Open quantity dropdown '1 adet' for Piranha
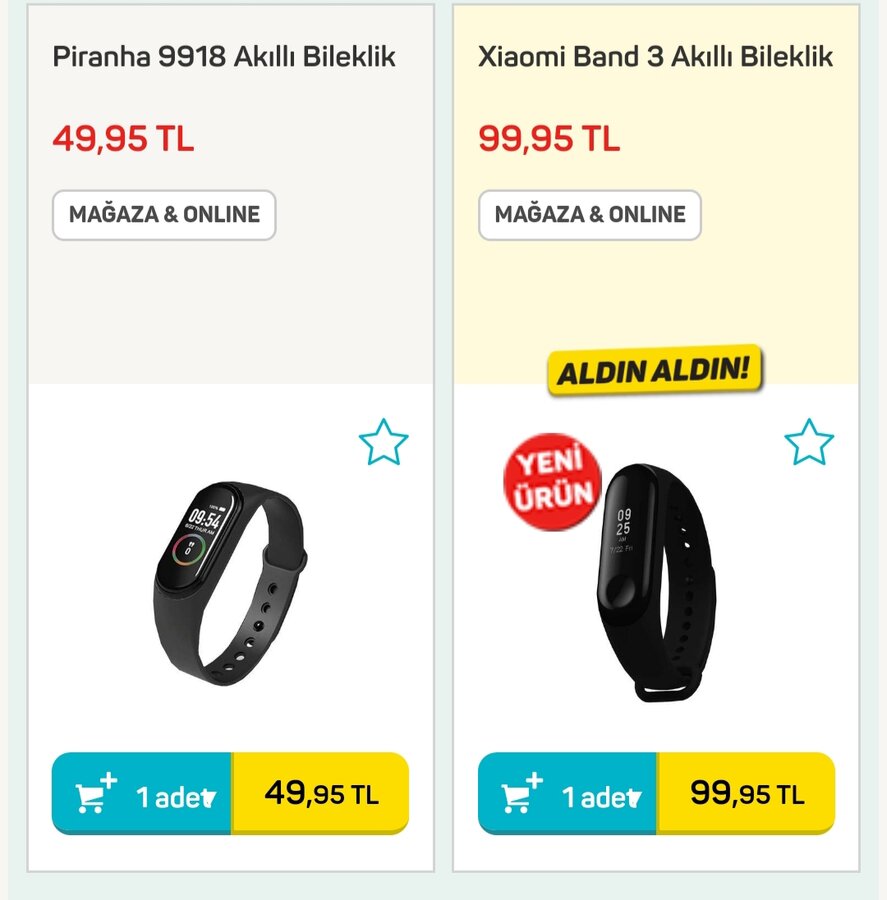887x900 pixels. tap(176, 797)
